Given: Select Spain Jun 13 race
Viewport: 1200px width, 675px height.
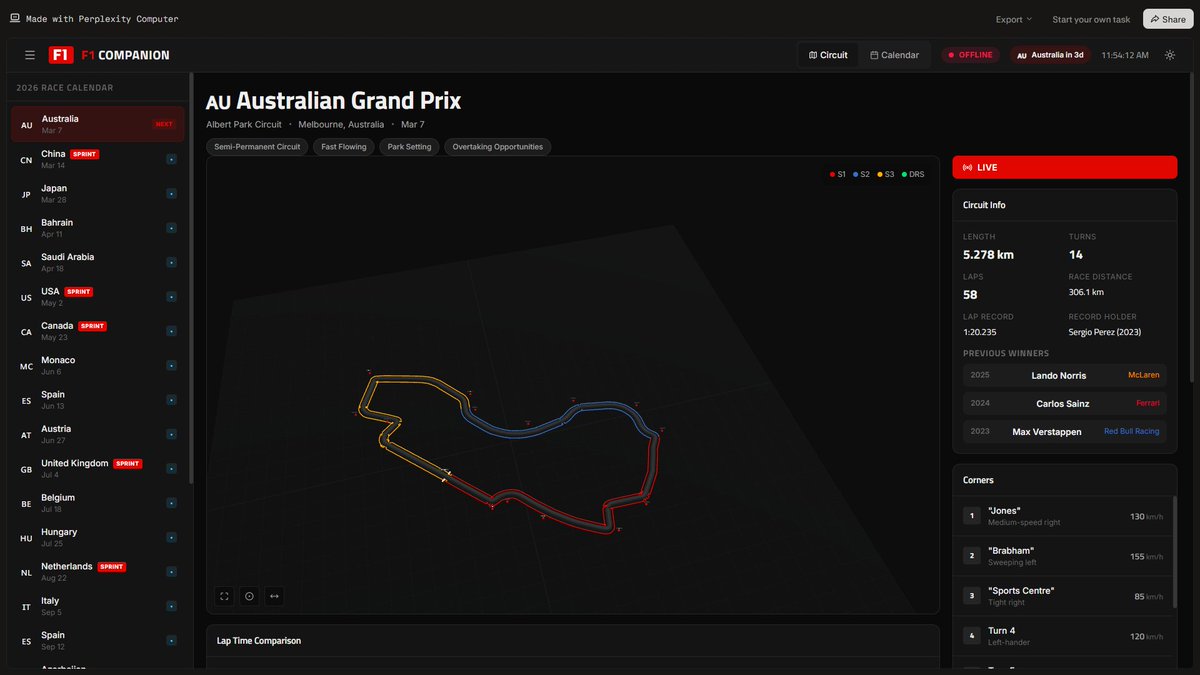Looking at the screenshot, I should (x=98, y=400).
